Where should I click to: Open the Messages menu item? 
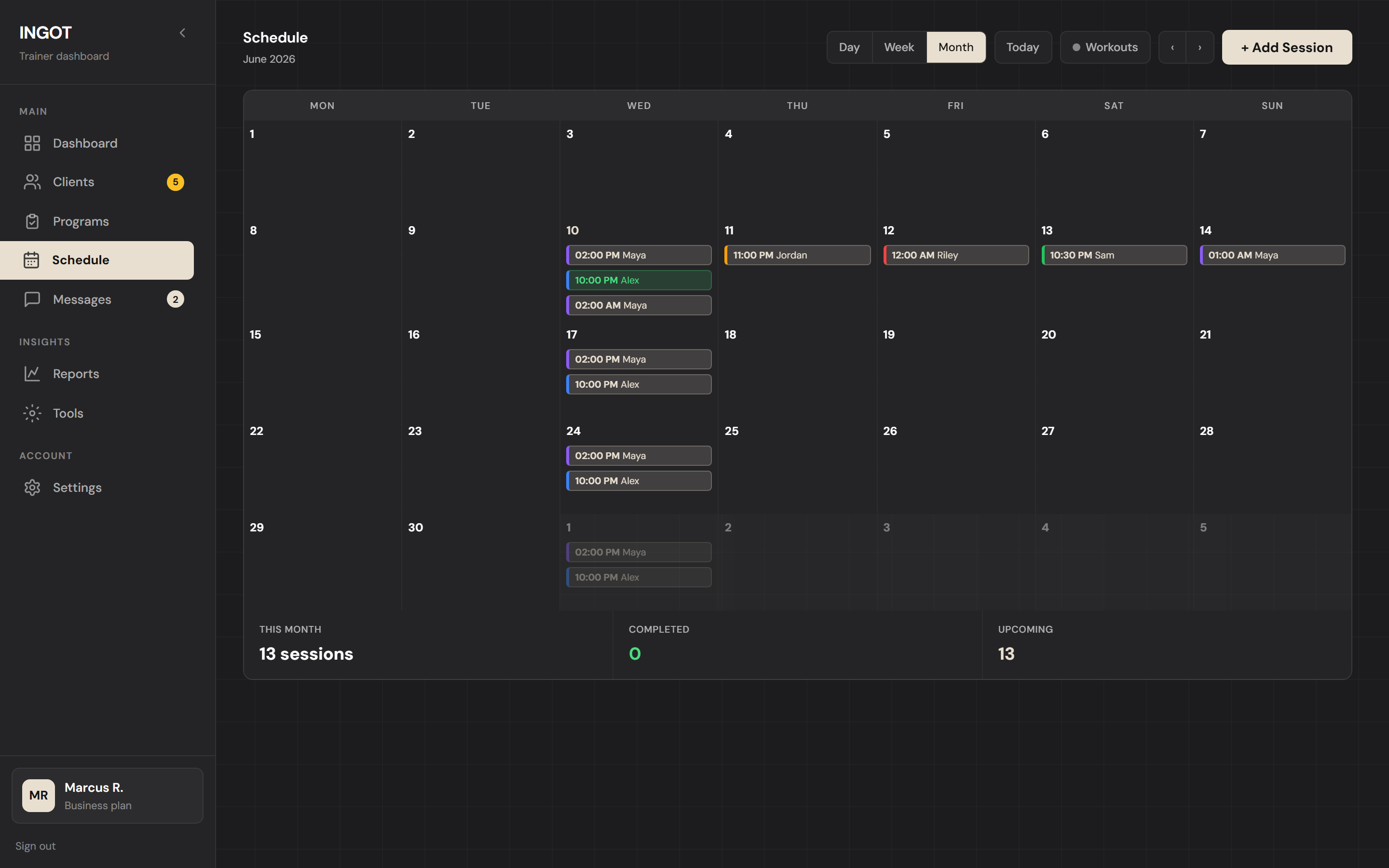coord(97,299)
